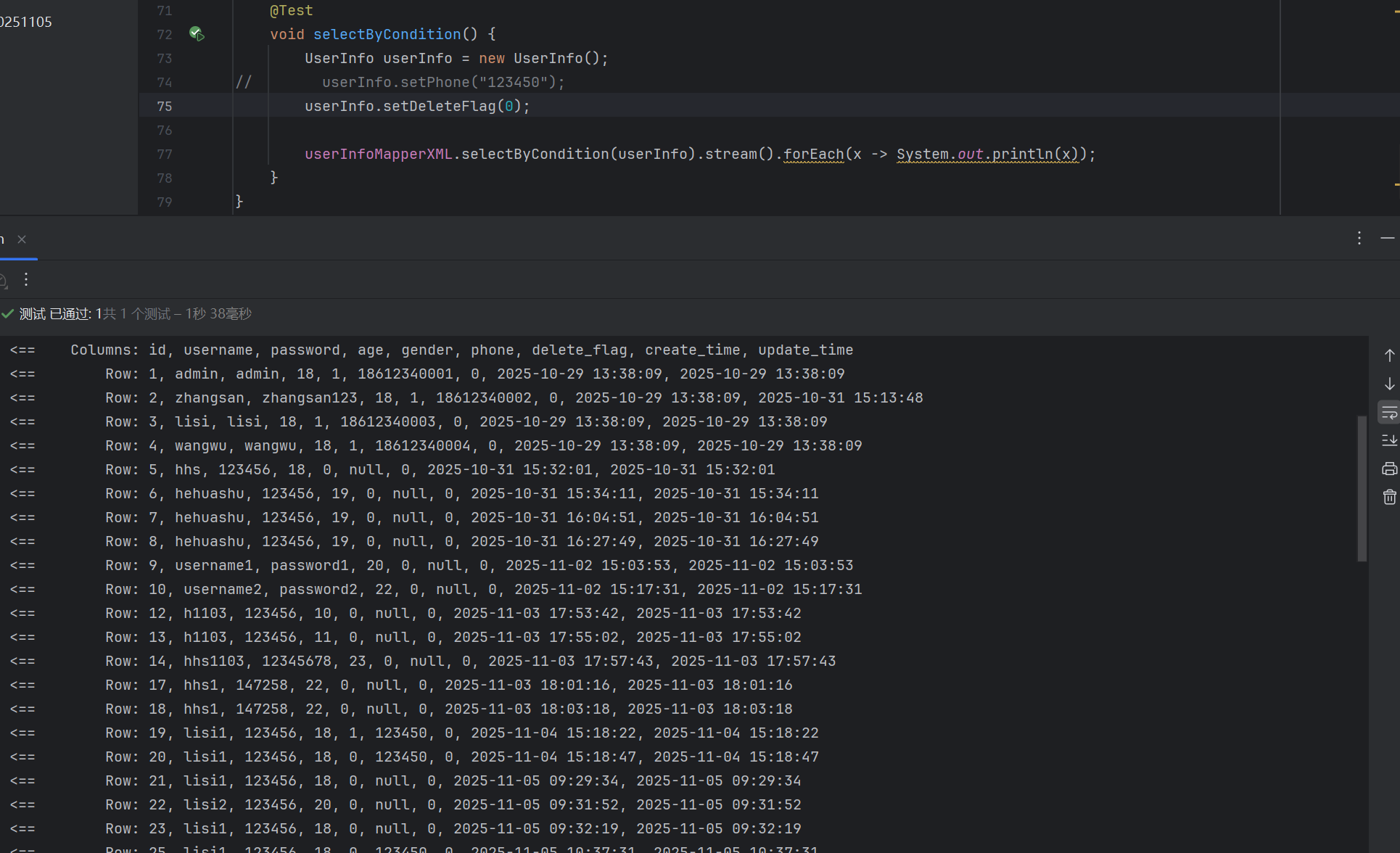Print the console output

coord(1389,469)
